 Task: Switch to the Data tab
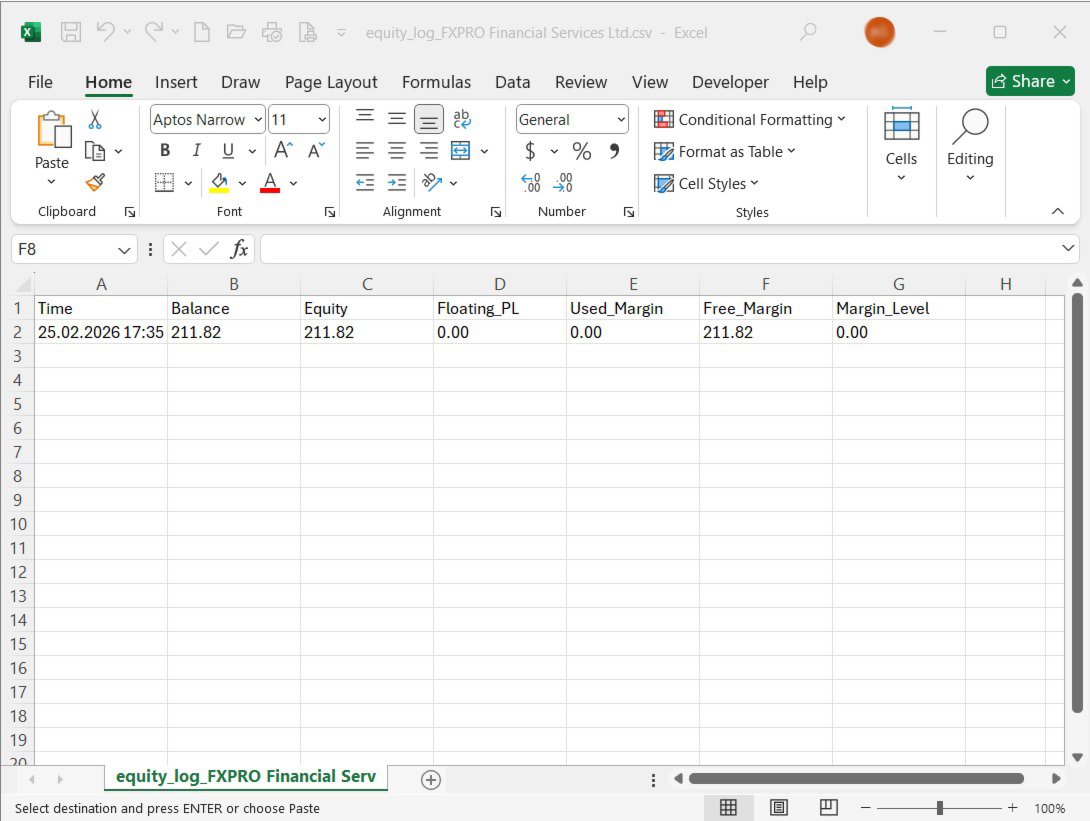pos(512,82)
